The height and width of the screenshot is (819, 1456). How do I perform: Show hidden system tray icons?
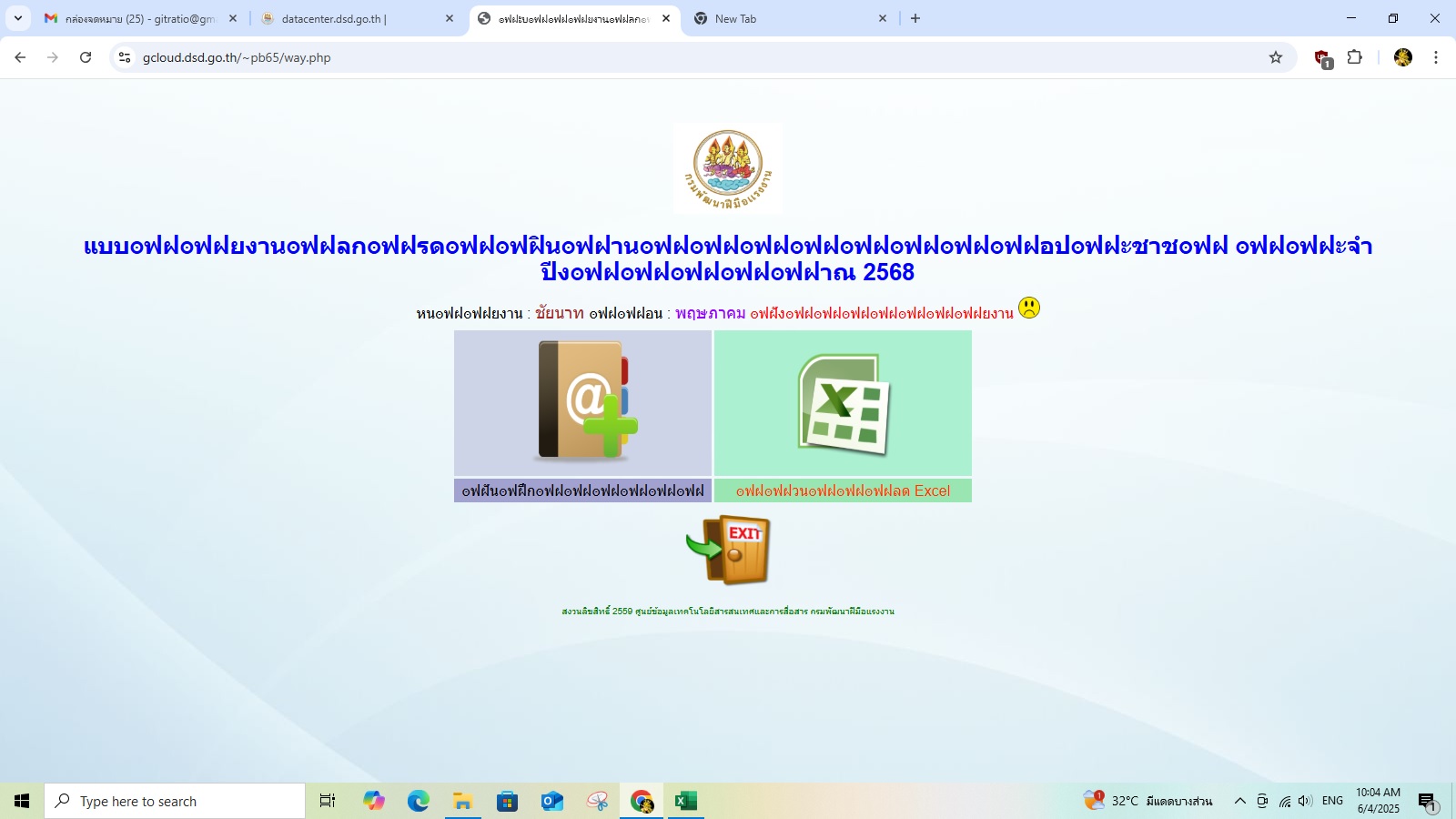coord(1239,801)
